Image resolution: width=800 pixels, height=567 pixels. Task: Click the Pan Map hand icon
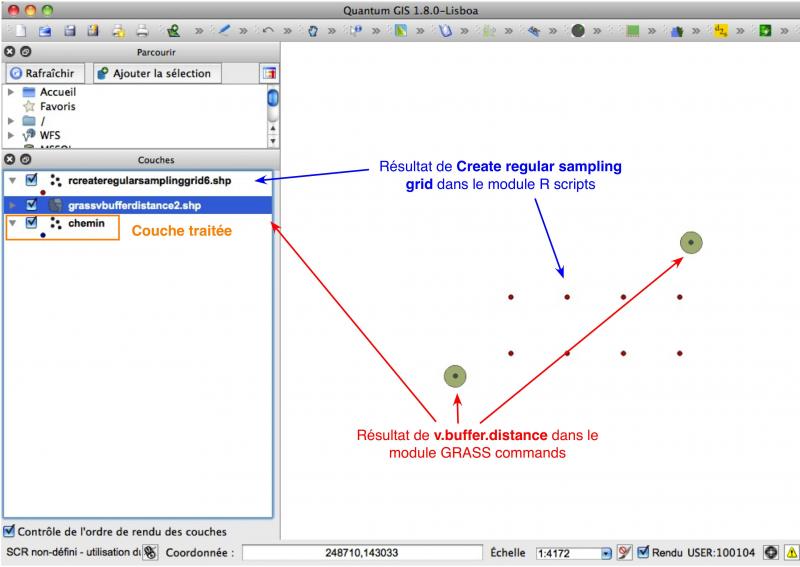[x=312, y=31]
